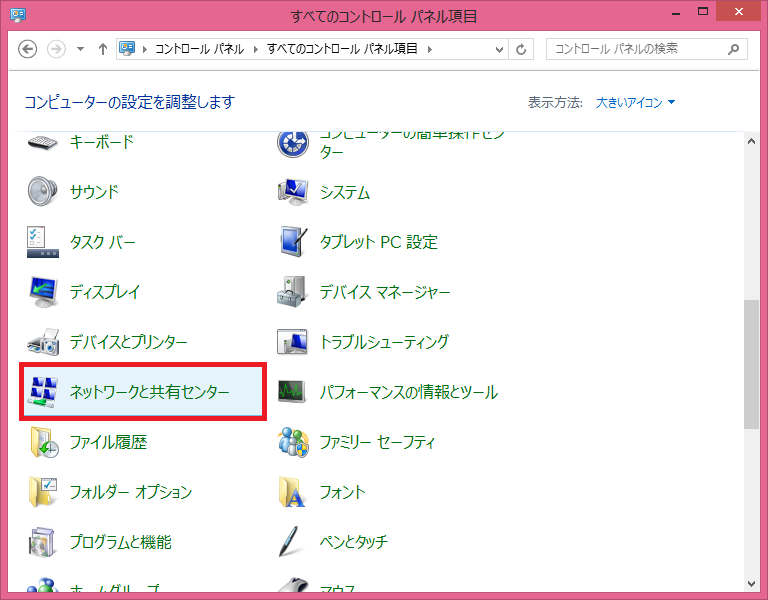Open Ease of Access Center icon
Viewport: 768px width, 600px height.
[x=293, y=144]
